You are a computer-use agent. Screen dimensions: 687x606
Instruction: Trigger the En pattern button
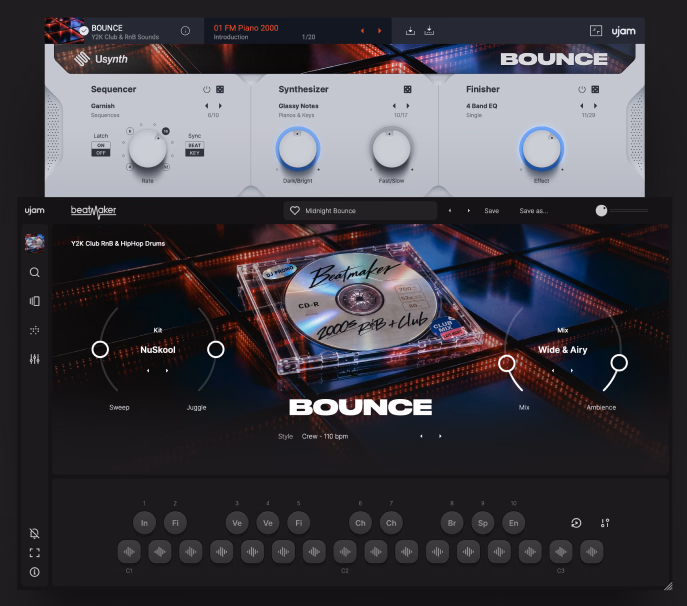(513, 523)
